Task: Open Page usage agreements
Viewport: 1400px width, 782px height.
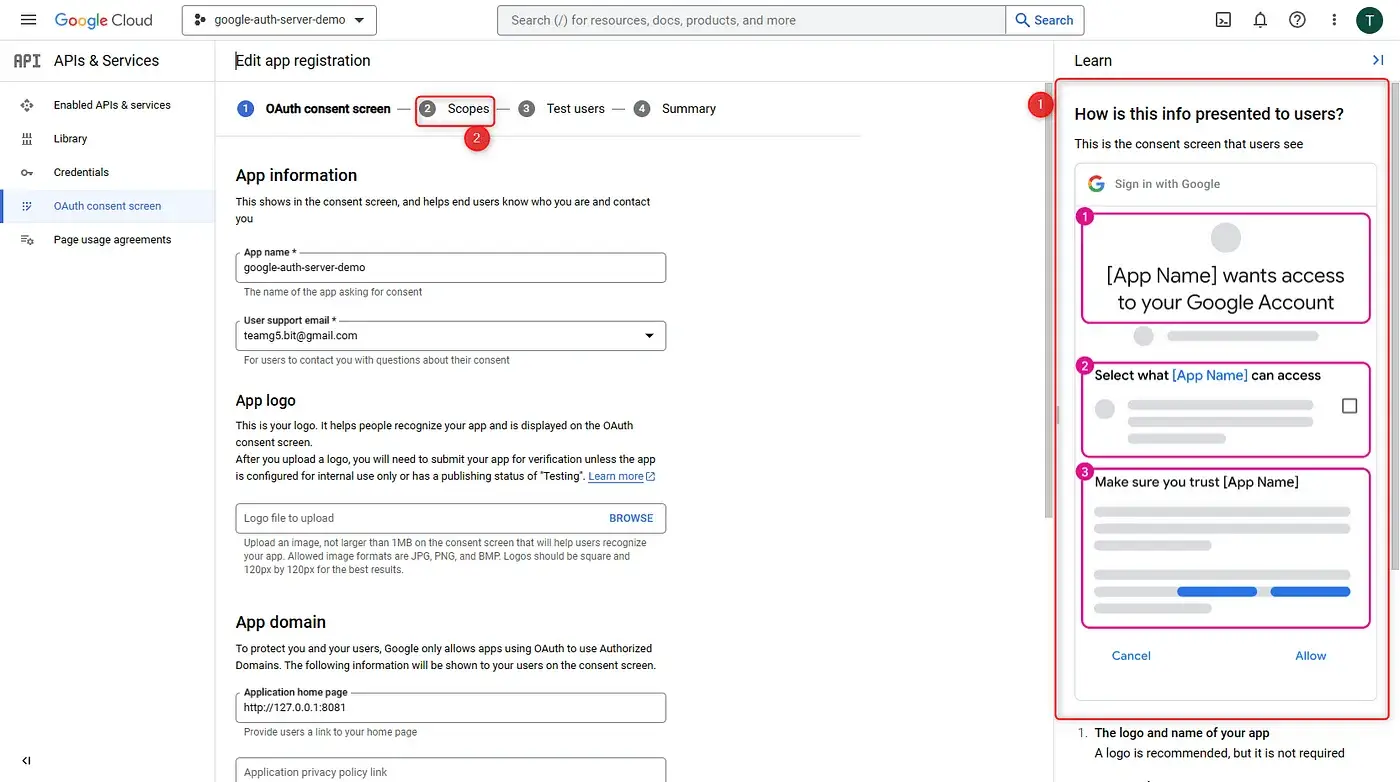Action: tap(112, 240)
